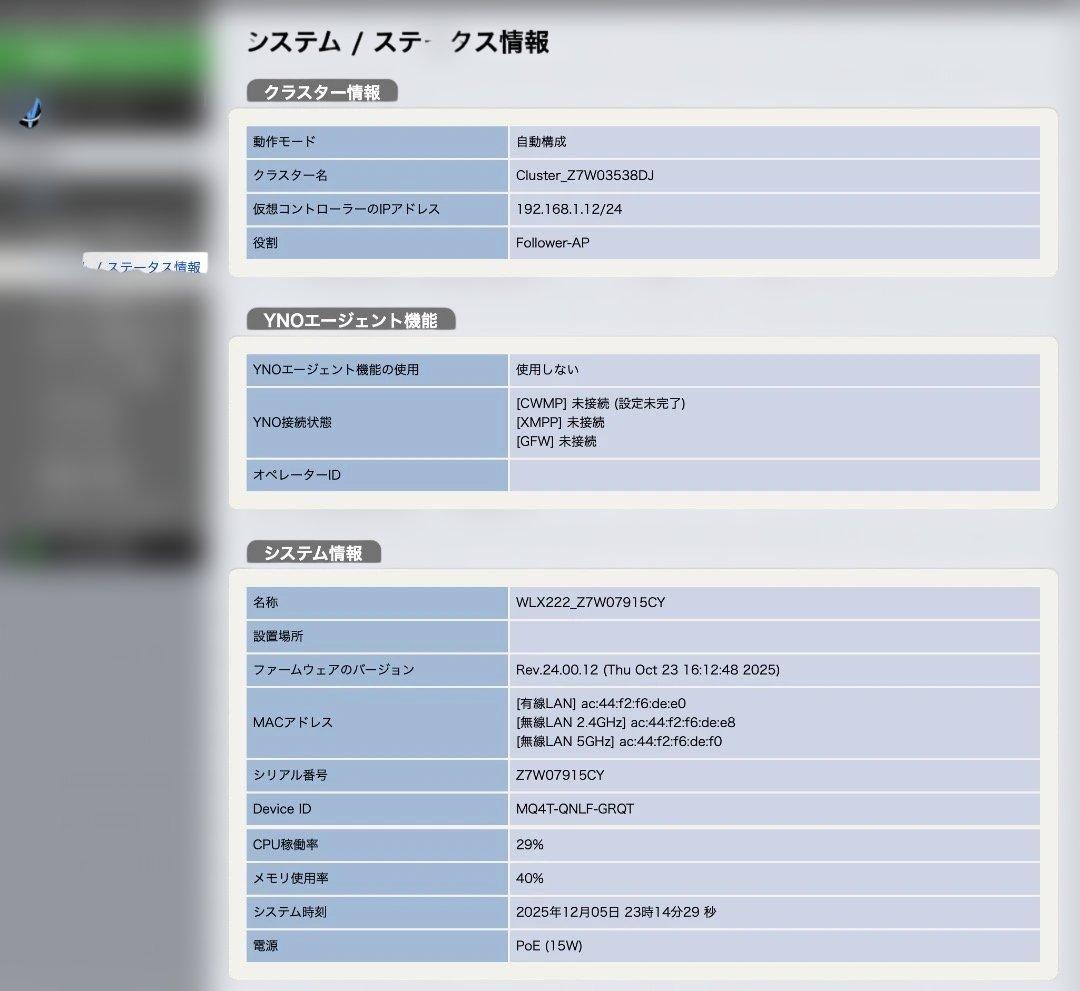Click the YNOエージェント機能 section header
Viewport: 1080px width, 991px height.
[x=350, y=320]
